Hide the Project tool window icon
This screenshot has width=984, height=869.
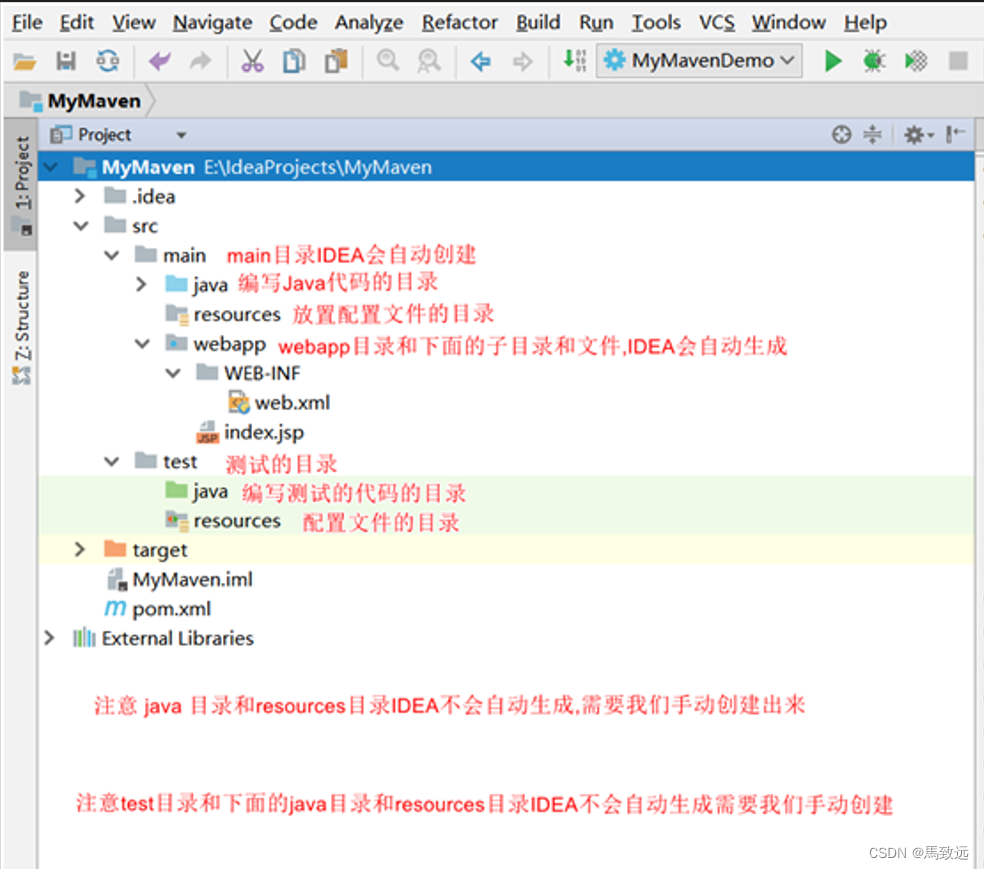(x=955, y=134)
